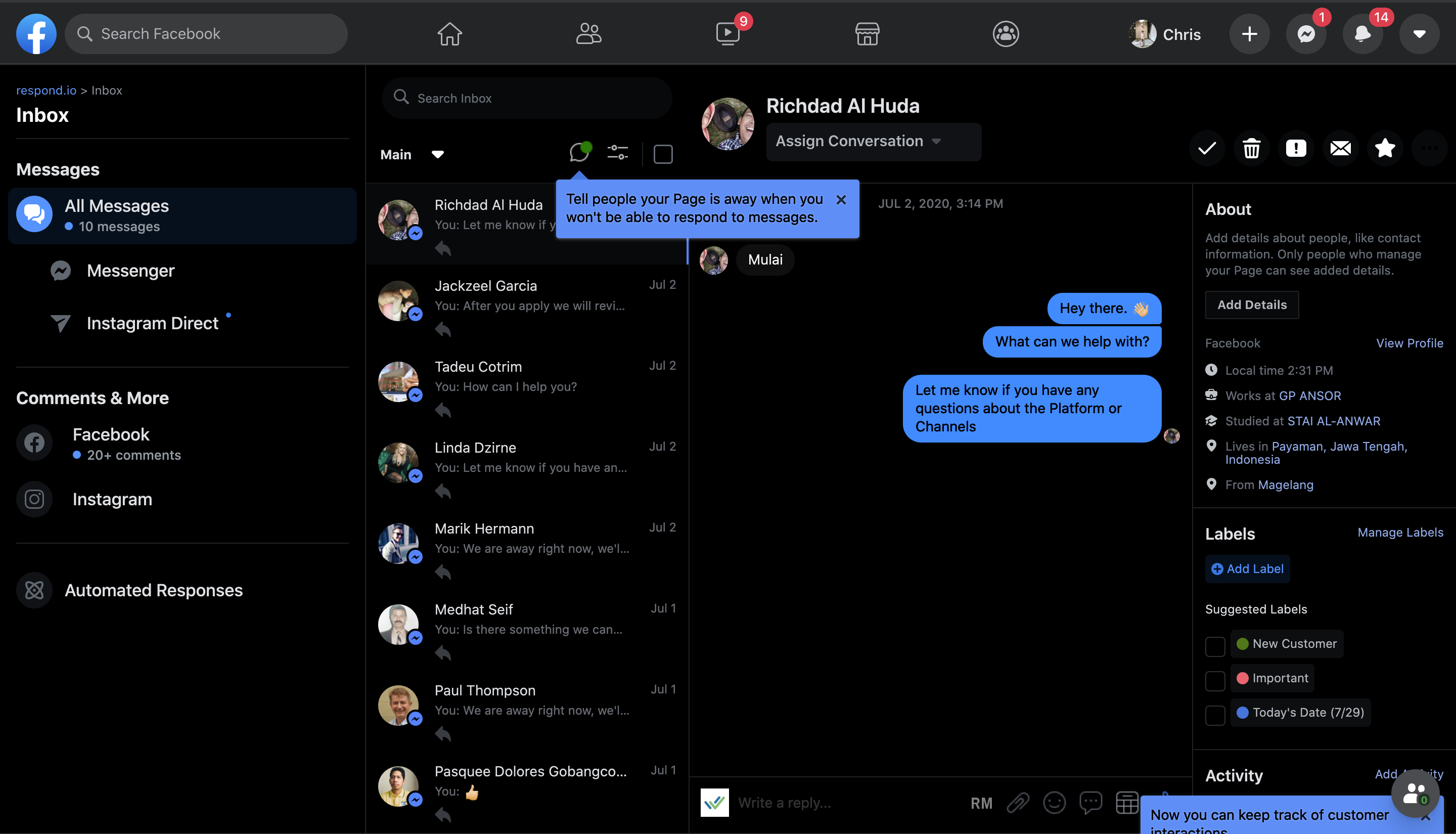The height and width of the screenshot is (834, 1456).
Task: Star the conversation to follow up
Action: (x=1385, y=148)
